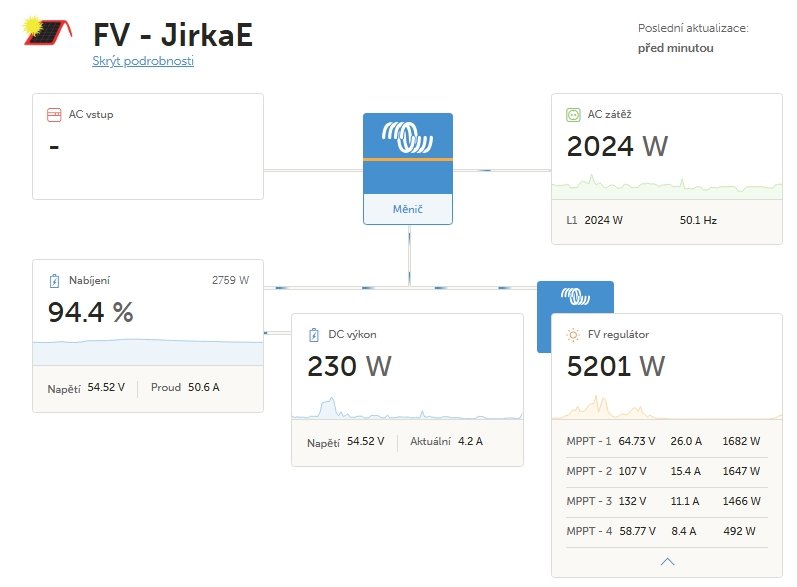797x587 pixels.
Task: Click the battery state of charge graph
Action: point(148,352)
